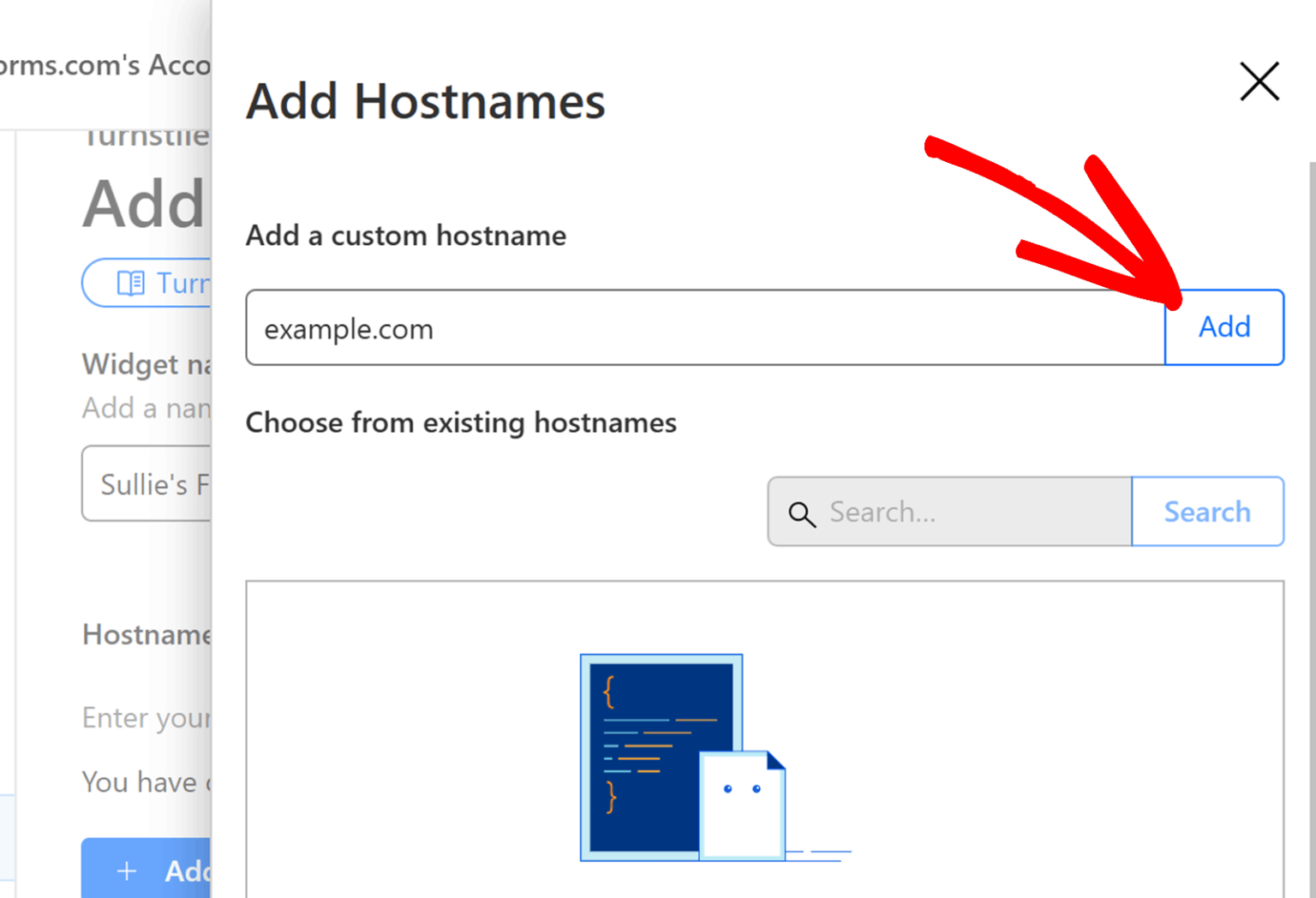Click the Add a custom hostname label
This screenshot has height=898, width=1316.
406,236
